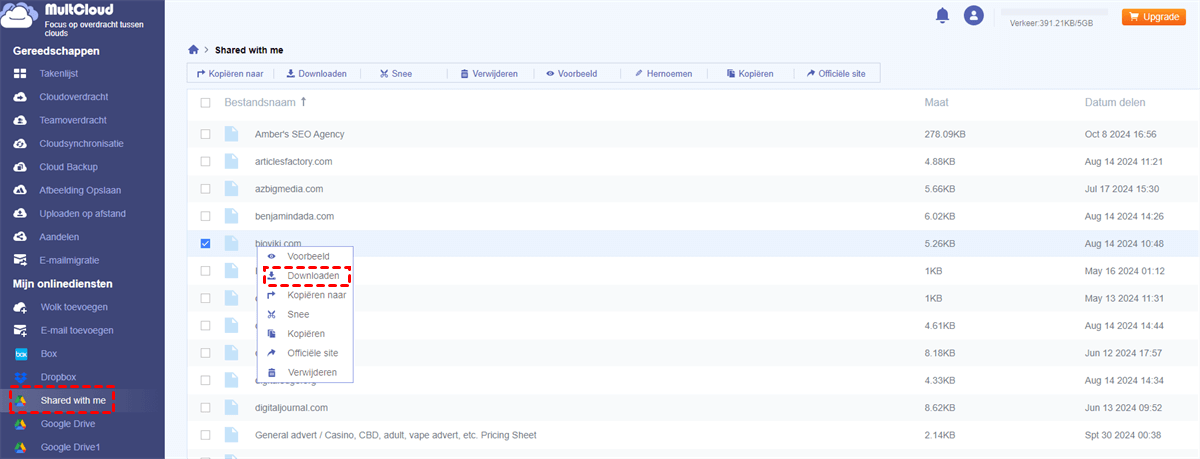Uncheck the selected bioviki.com row checkbox
The height and width of the screenshot is (459, 1200).
click(x=205, y=243)
